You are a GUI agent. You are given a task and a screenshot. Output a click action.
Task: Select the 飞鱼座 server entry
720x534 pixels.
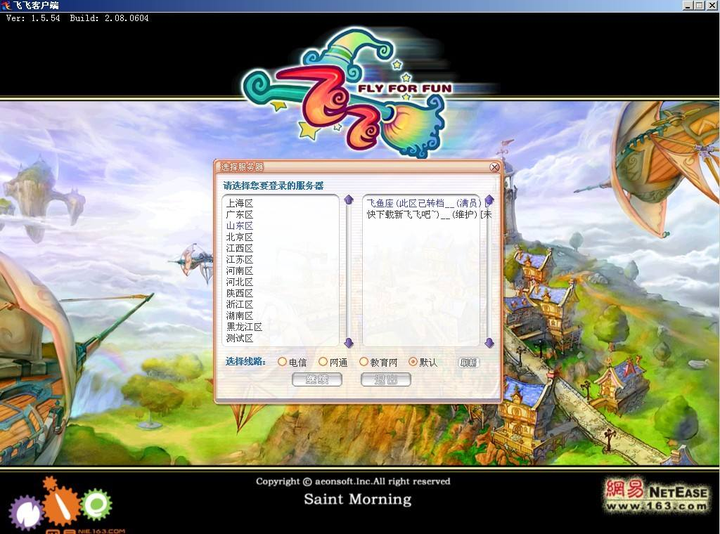coord(425,203)
